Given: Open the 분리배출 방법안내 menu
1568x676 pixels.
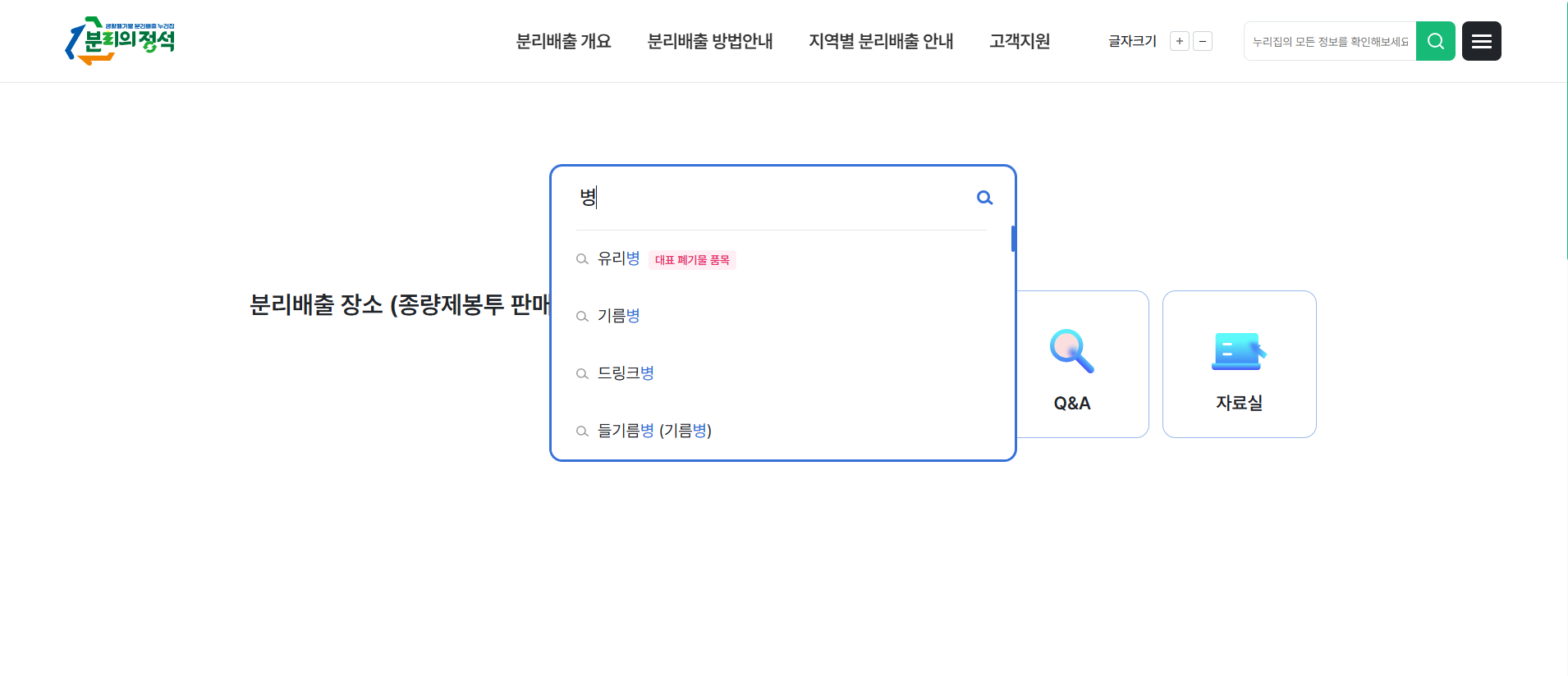Looking at the screenshot, I should click(x=710, y=41).
